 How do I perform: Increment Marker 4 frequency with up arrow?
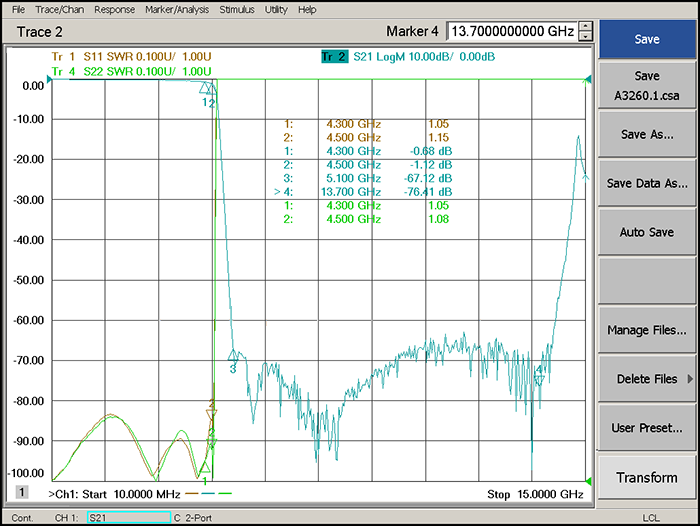(x=586, y=26)
